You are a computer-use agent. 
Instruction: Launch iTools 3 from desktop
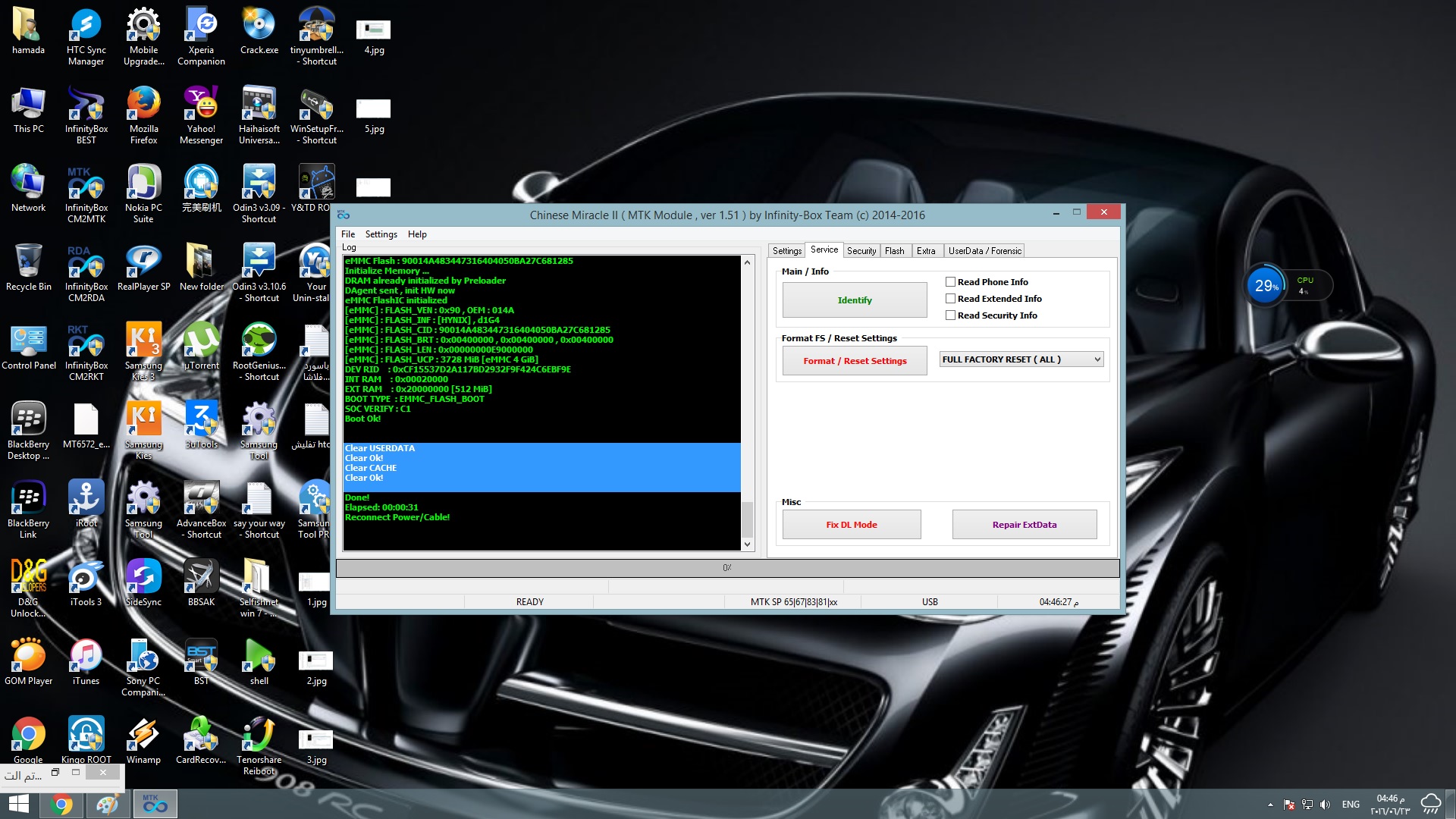86,584
